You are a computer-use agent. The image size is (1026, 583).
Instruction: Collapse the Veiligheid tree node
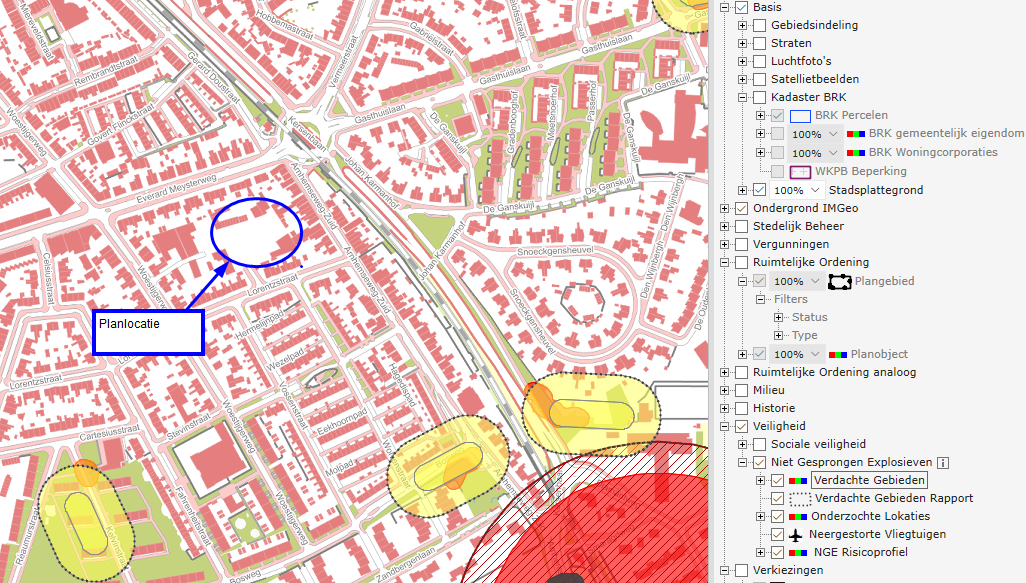724,427
